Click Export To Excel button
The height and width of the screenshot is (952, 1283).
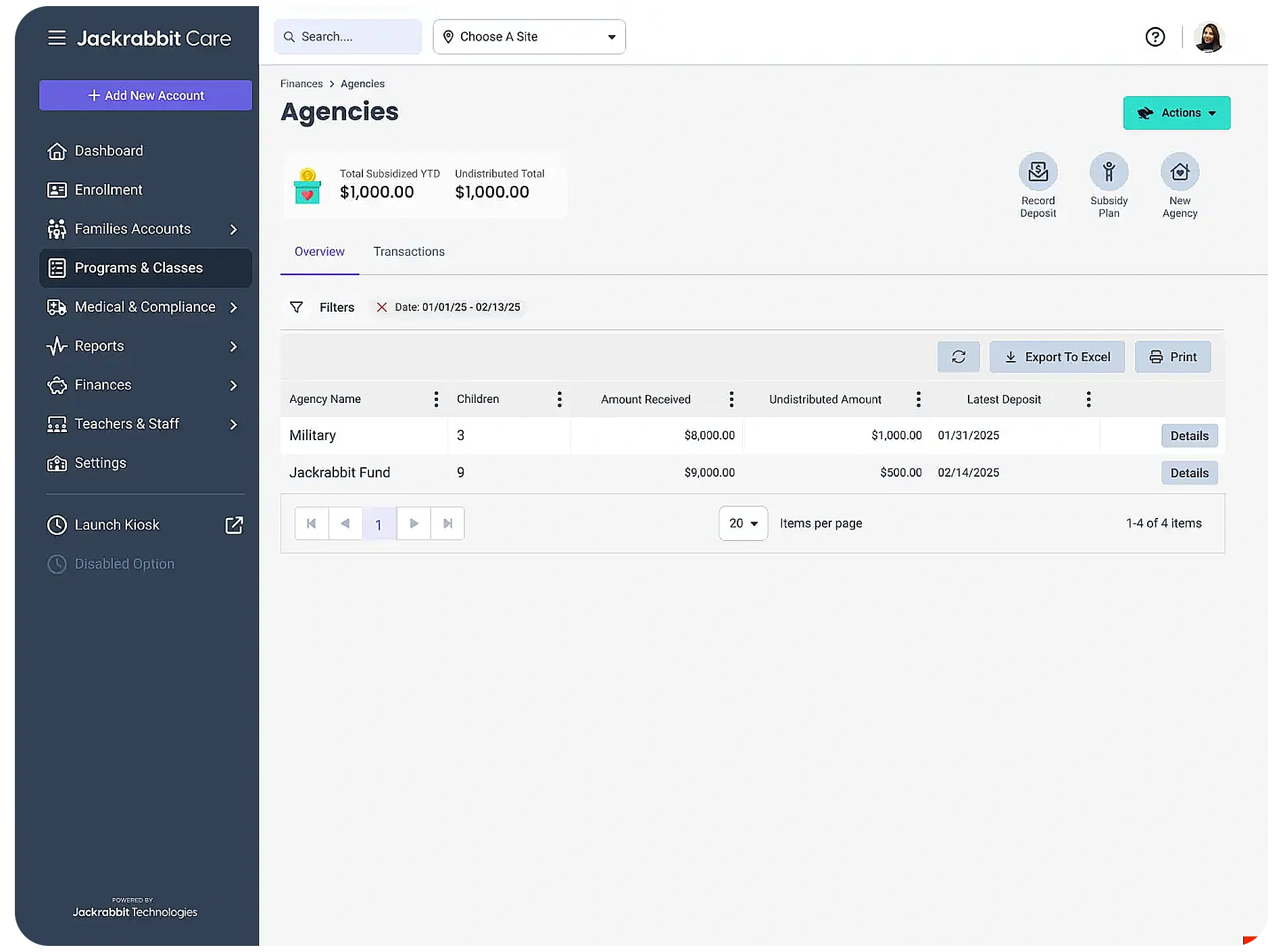click(x=1057, y=356)
